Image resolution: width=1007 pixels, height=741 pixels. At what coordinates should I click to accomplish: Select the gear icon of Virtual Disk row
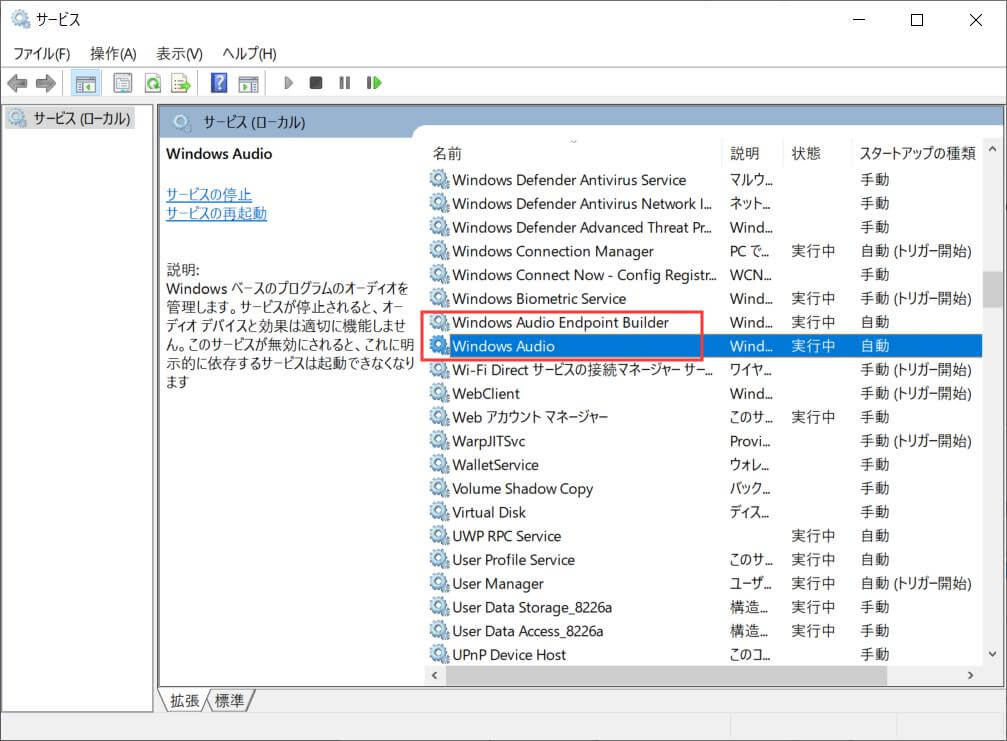coord(439,512)
